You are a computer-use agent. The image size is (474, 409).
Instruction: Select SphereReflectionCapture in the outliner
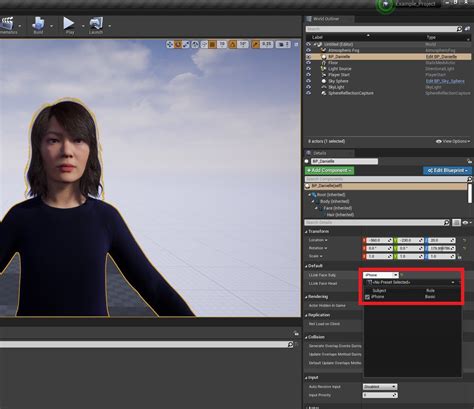[351, 93]
